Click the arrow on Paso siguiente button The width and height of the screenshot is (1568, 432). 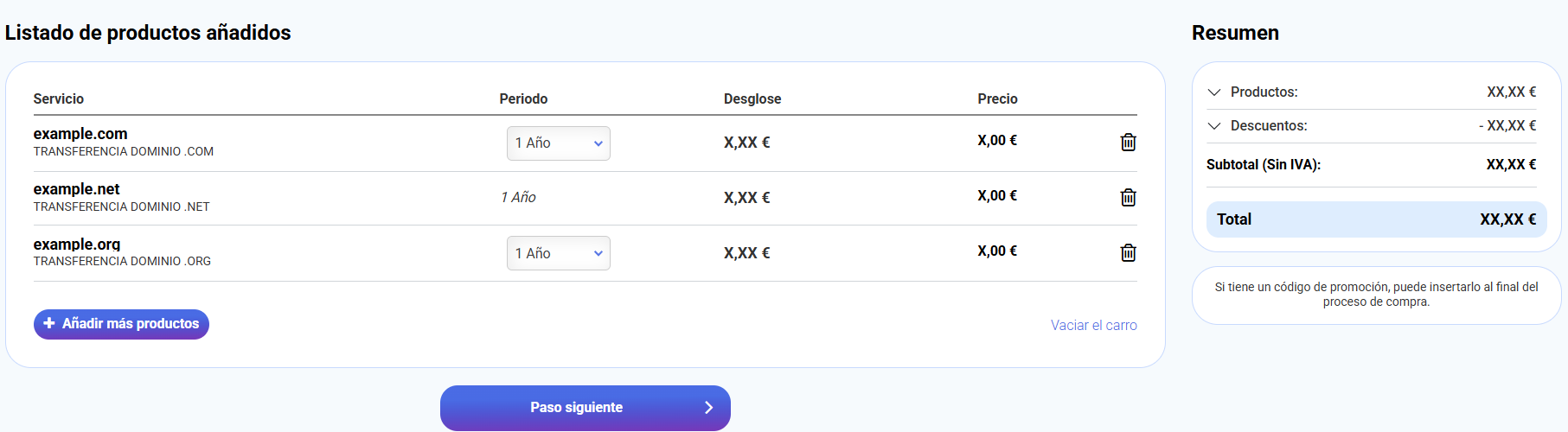point(708,407)
